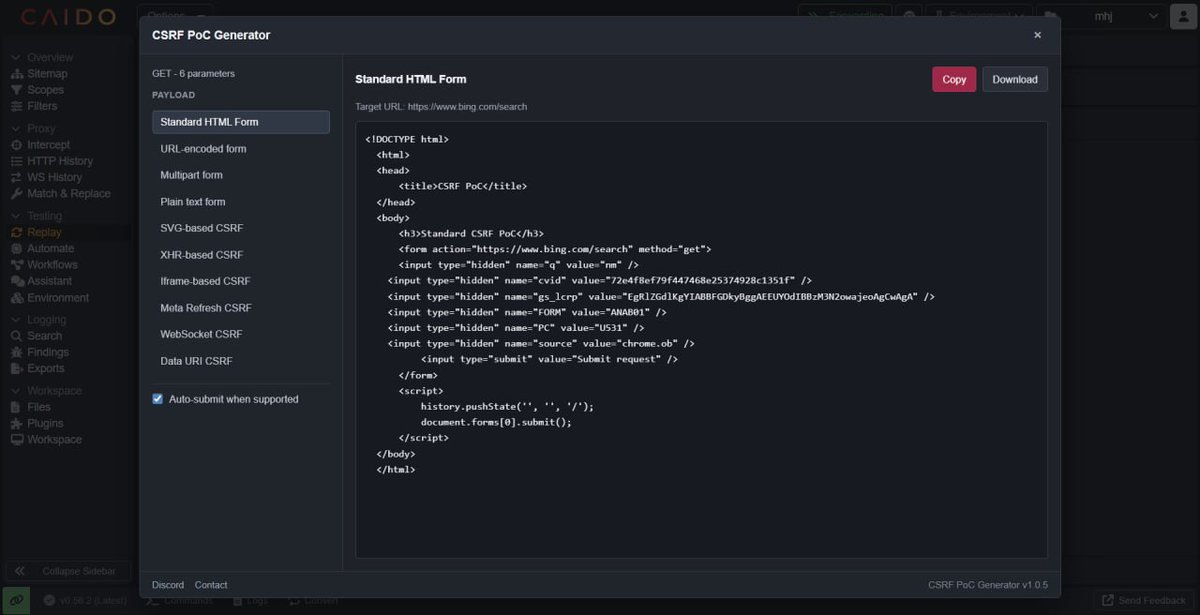Copy the generated PoC code
The width and height of the screenshot is (1200, 615).
pos(954,79)
